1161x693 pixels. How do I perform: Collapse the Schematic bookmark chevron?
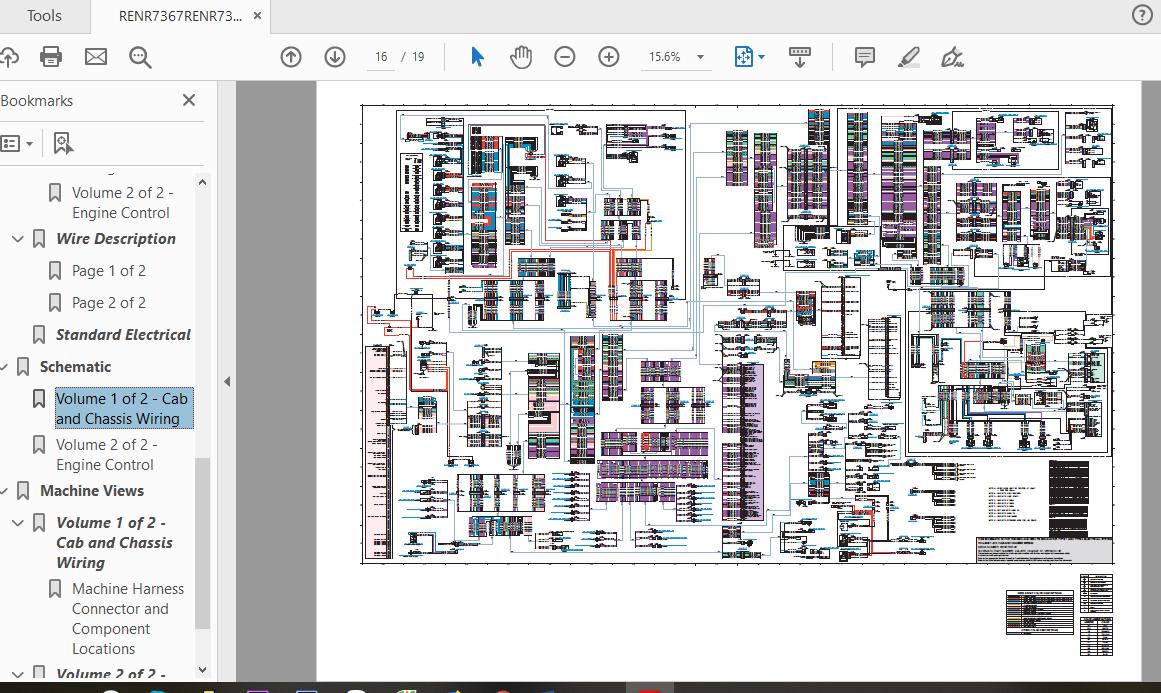(x=4, y=367)
